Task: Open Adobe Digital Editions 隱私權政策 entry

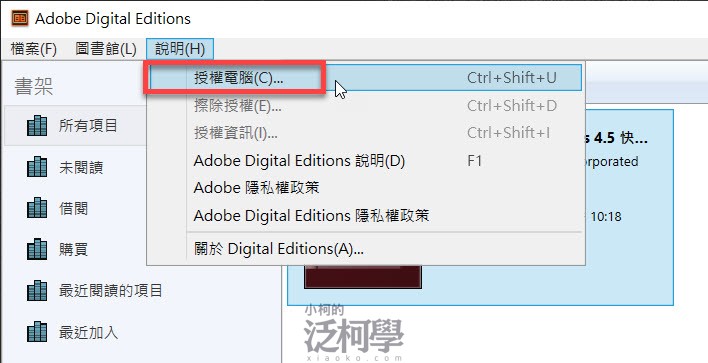Action: tap(365, 215)
